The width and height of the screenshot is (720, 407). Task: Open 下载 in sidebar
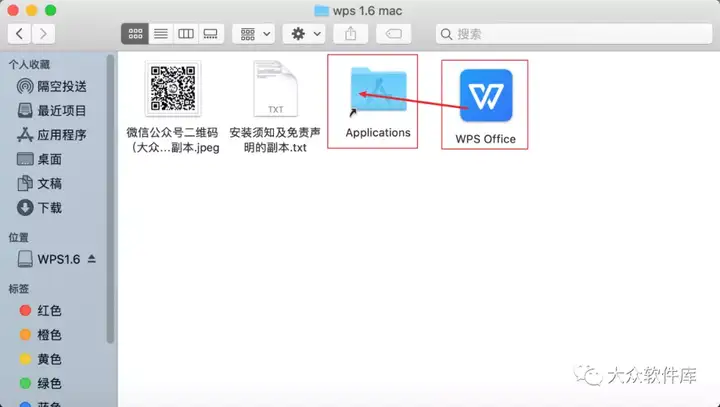point(39,208)
